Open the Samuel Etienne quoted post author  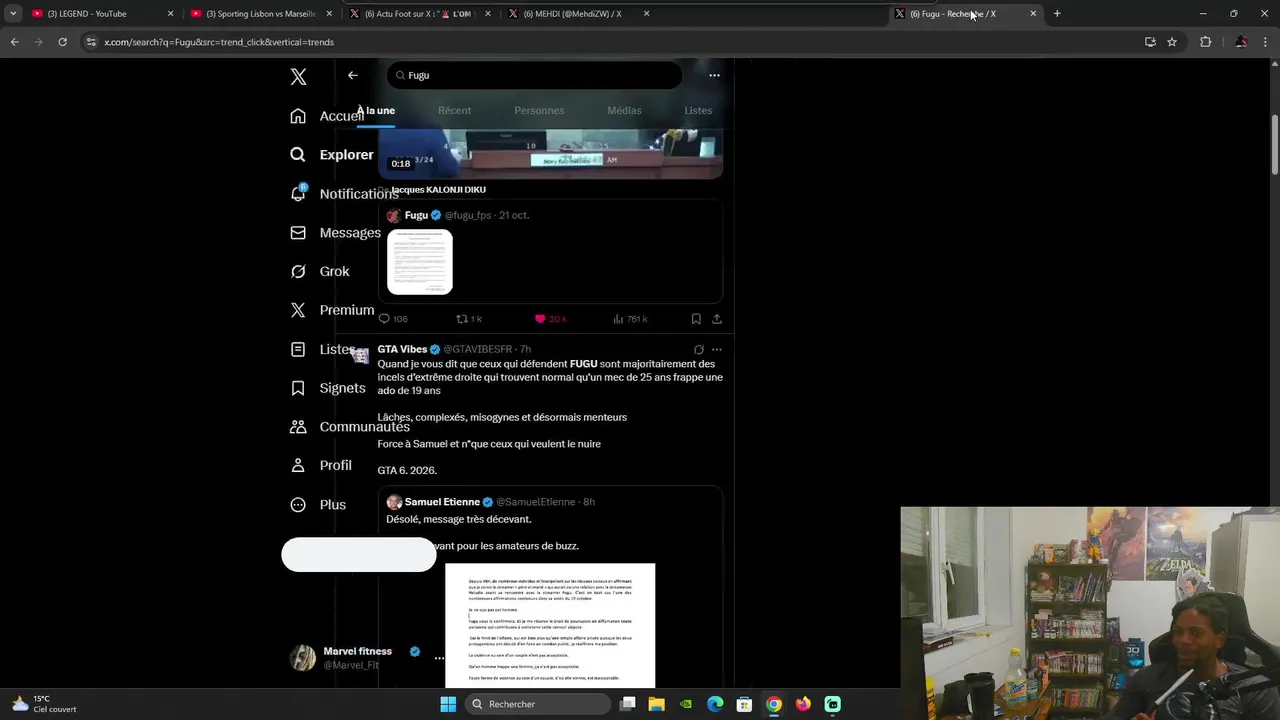[x=442, y=502]
